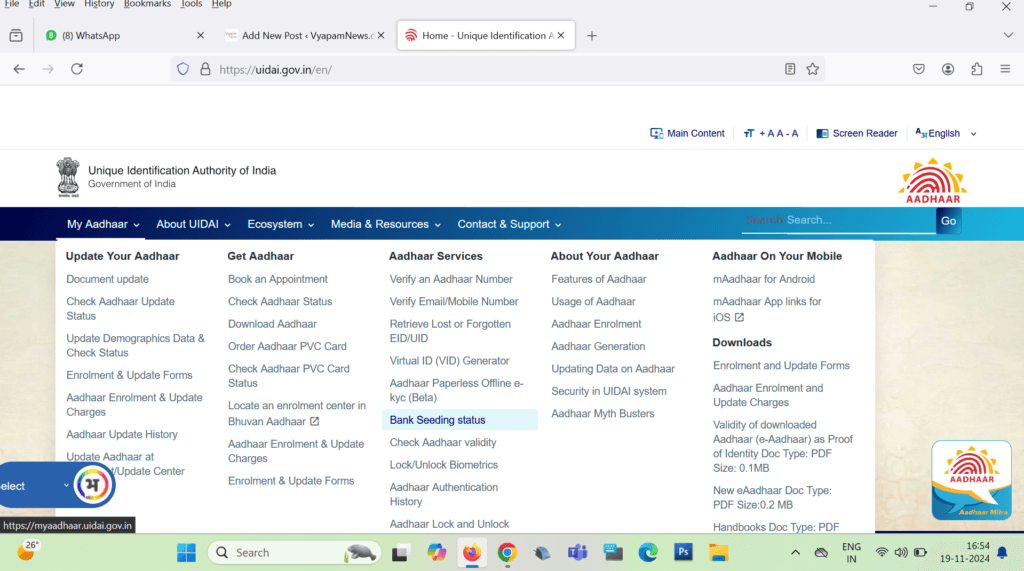Open the View menu
1024x571 pixels.
tap(64, 4)
